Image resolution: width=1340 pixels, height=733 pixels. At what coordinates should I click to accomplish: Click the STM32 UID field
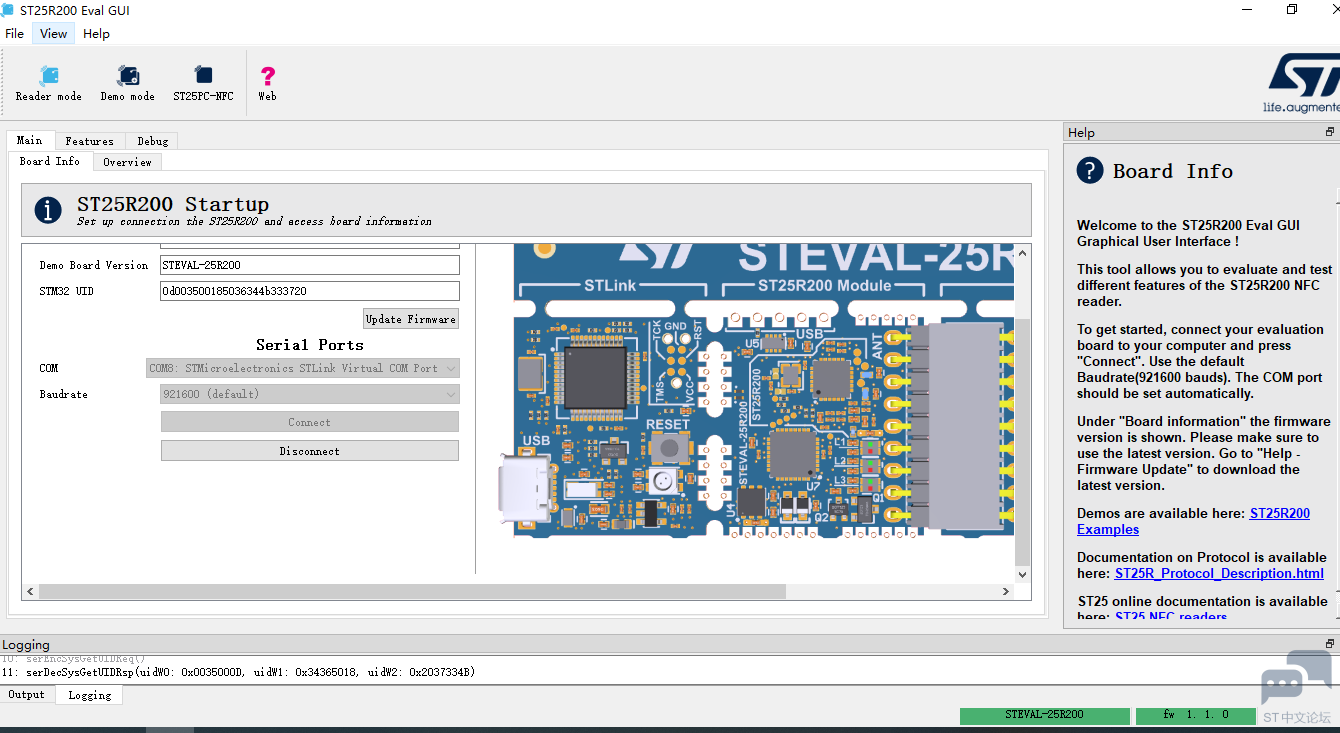pyautogui.click(x=310, y=291)
